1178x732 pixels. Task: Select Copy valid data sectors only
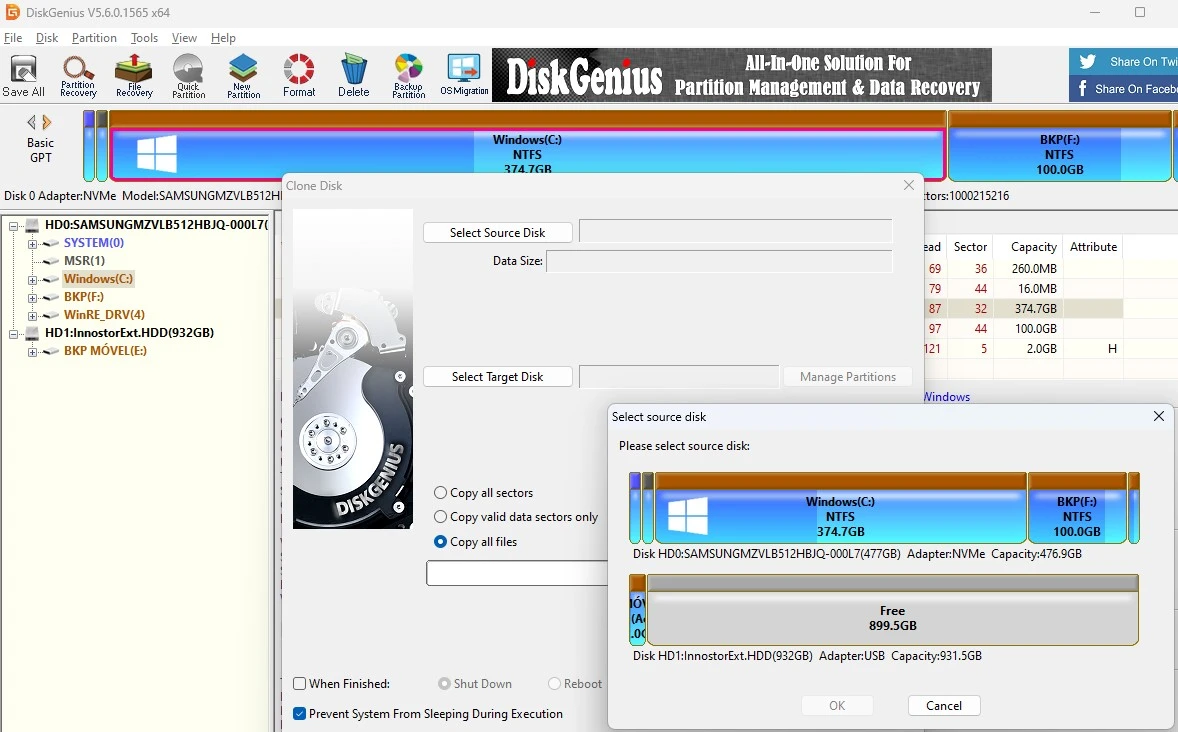pyautogui.click(x=440, y=517)
